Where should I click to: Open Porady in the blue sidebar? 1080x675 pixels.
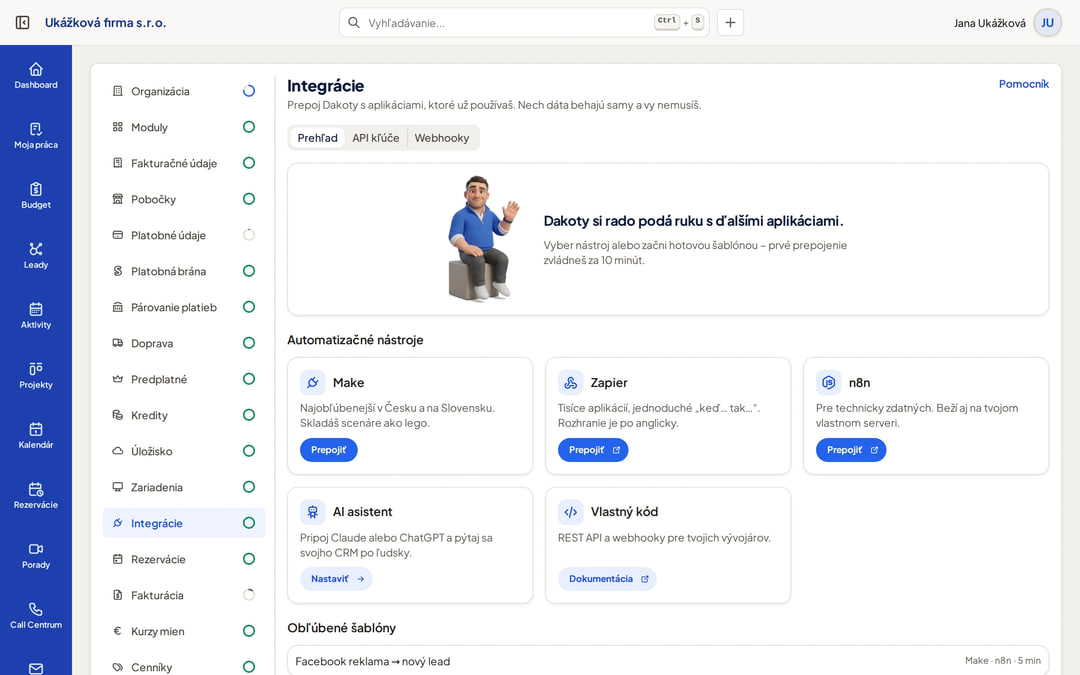[x=36, y=555]
